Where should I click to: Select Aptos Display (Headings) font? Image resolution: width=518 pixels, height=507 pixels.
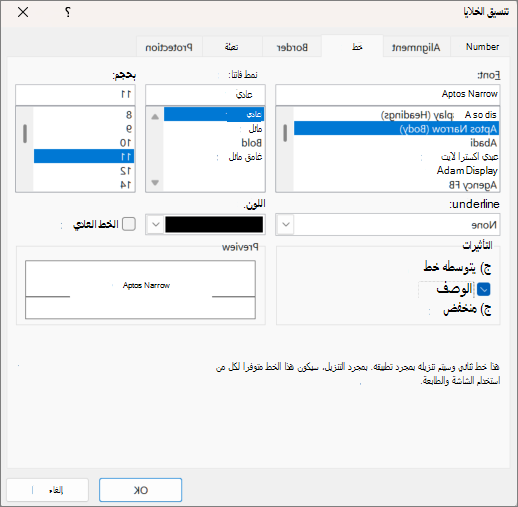tap(396, 115)
